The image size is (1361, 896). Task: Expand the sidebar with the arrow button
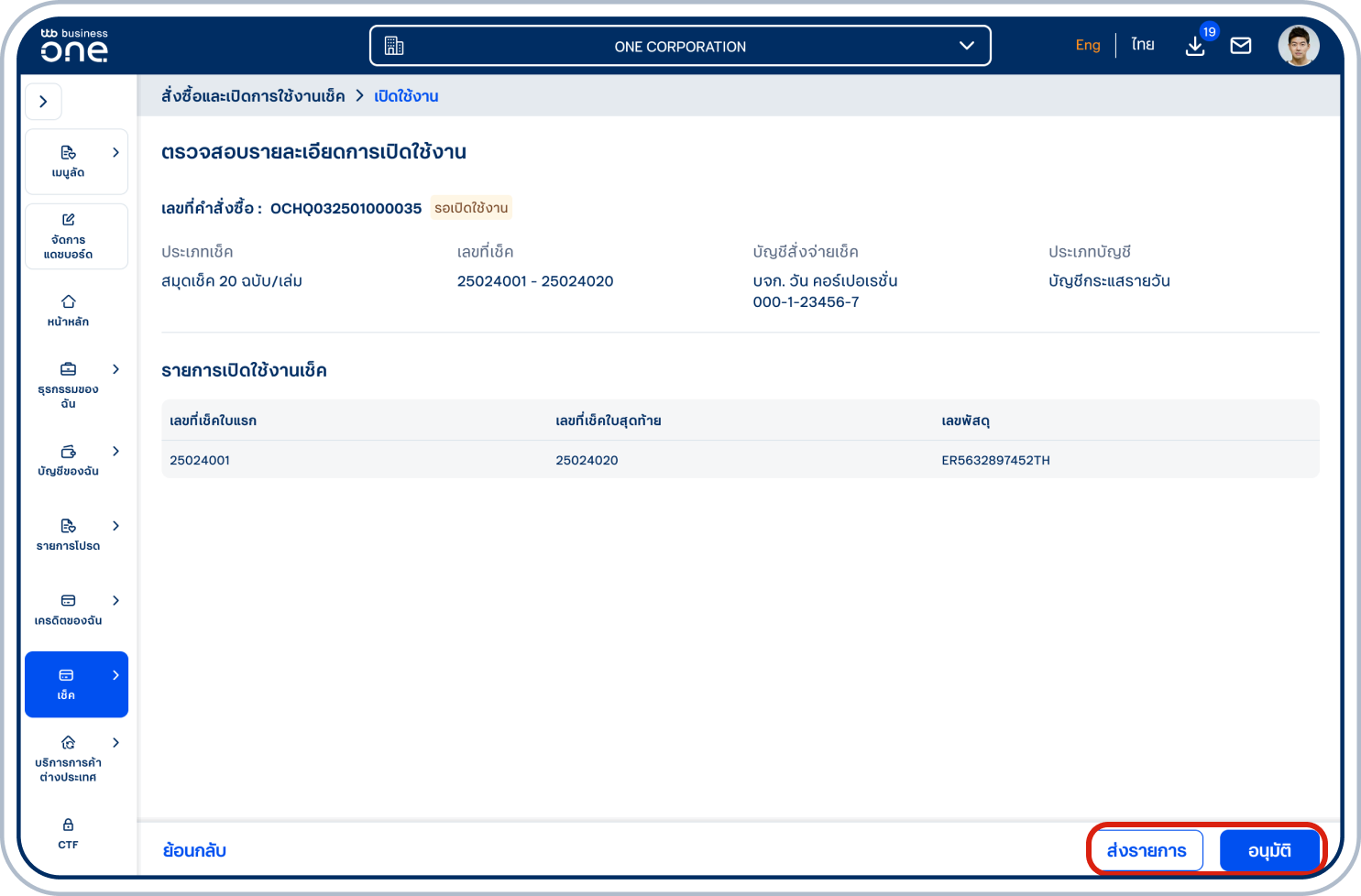point(43,102)
